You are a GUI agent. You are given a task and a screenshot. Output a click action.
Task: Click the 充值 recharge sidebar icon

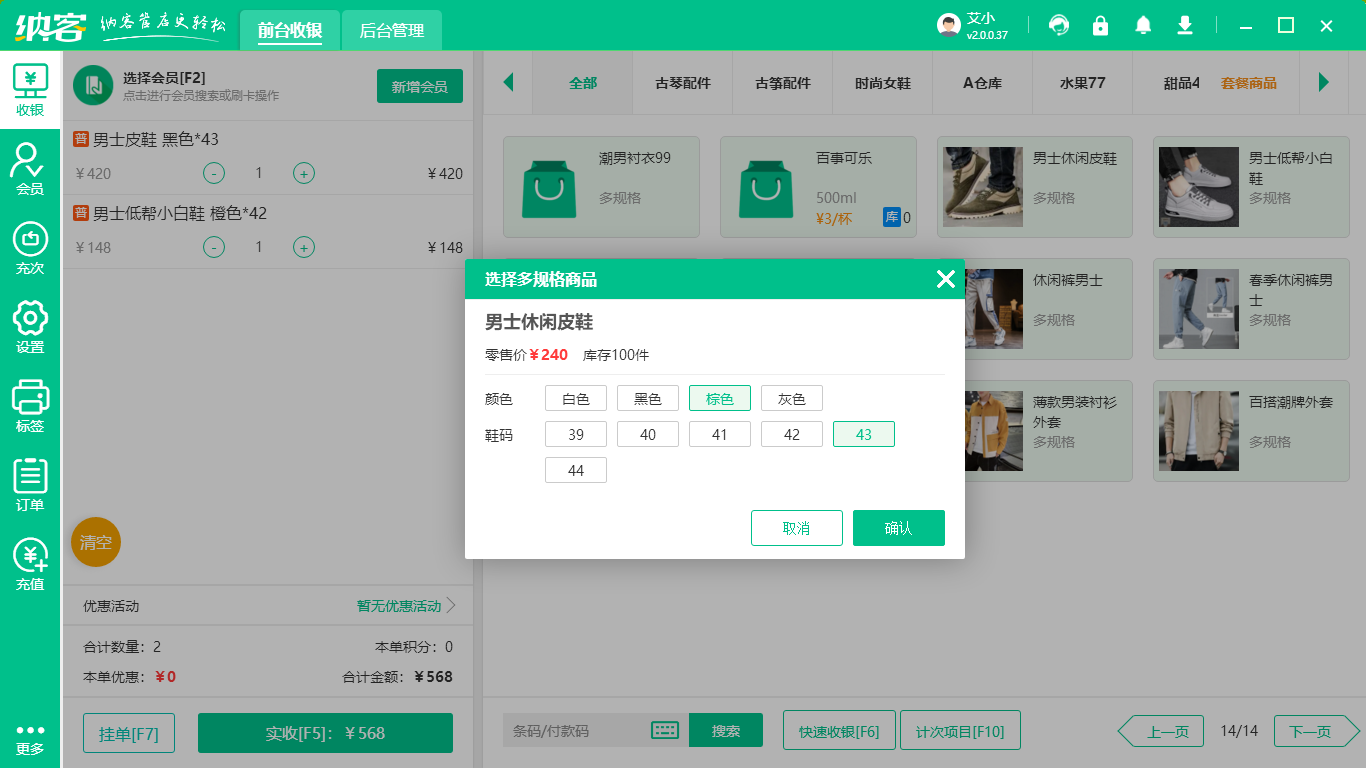[x=30, y=564]
